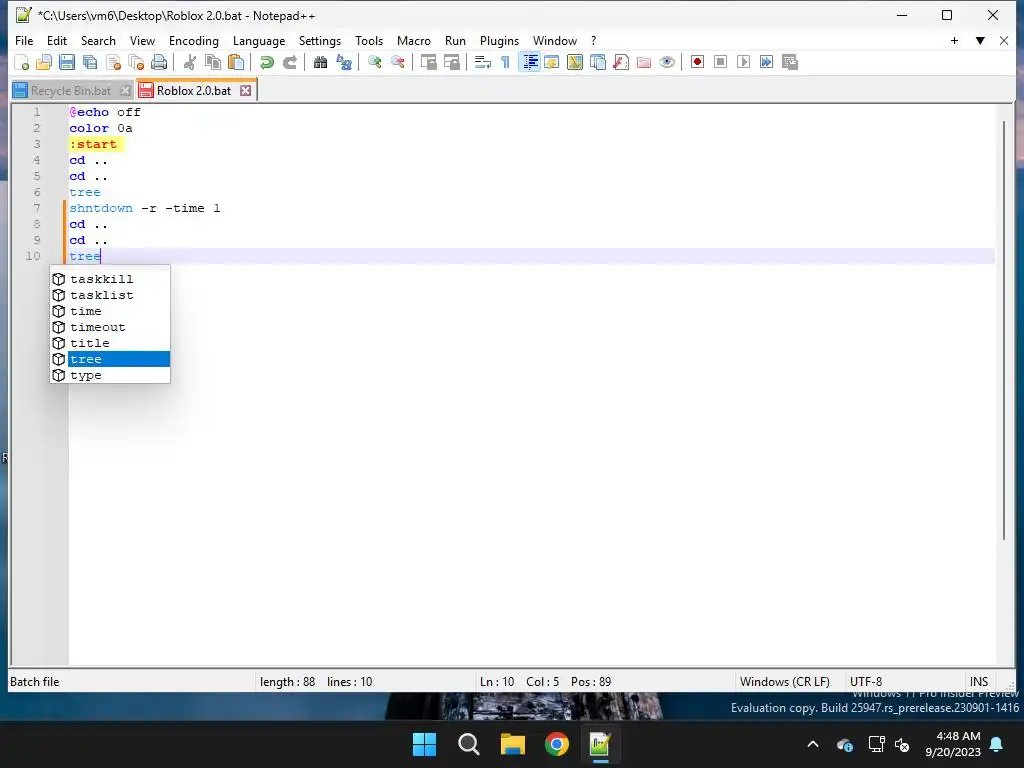Viewport: 1024px width, 768px height.
Task: Open the Search menu
Action: (98, 40)
